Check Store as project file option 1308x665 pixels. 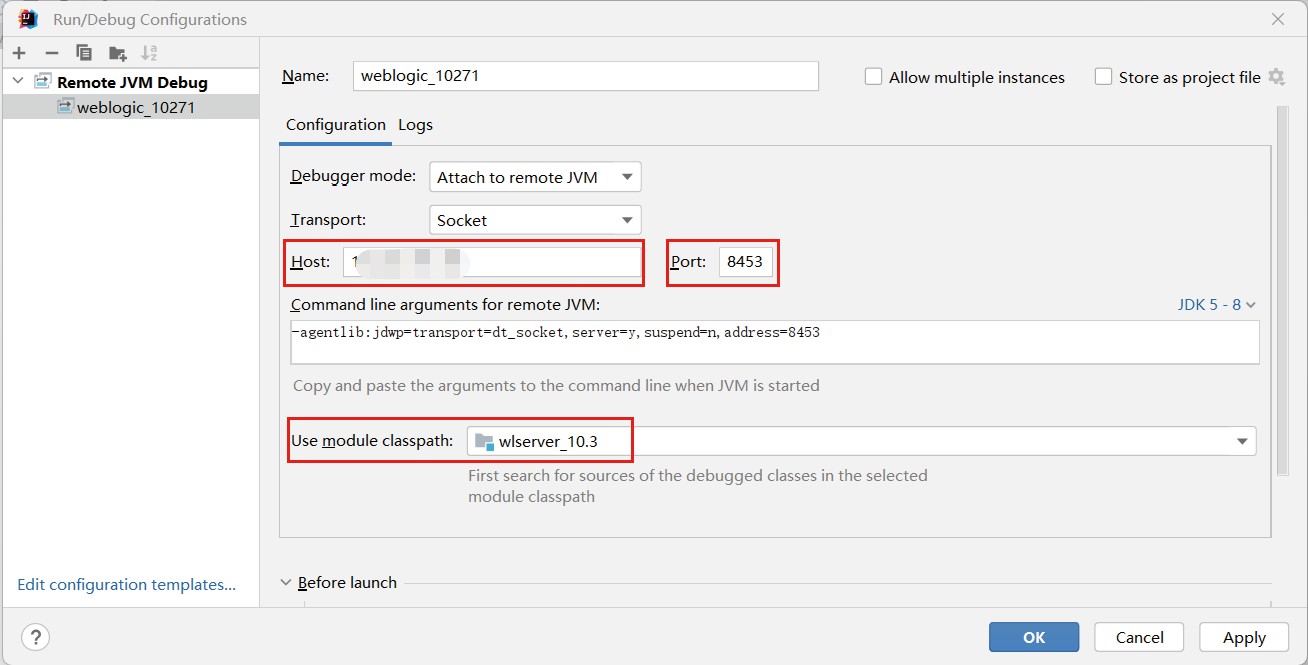(1104, 77)
